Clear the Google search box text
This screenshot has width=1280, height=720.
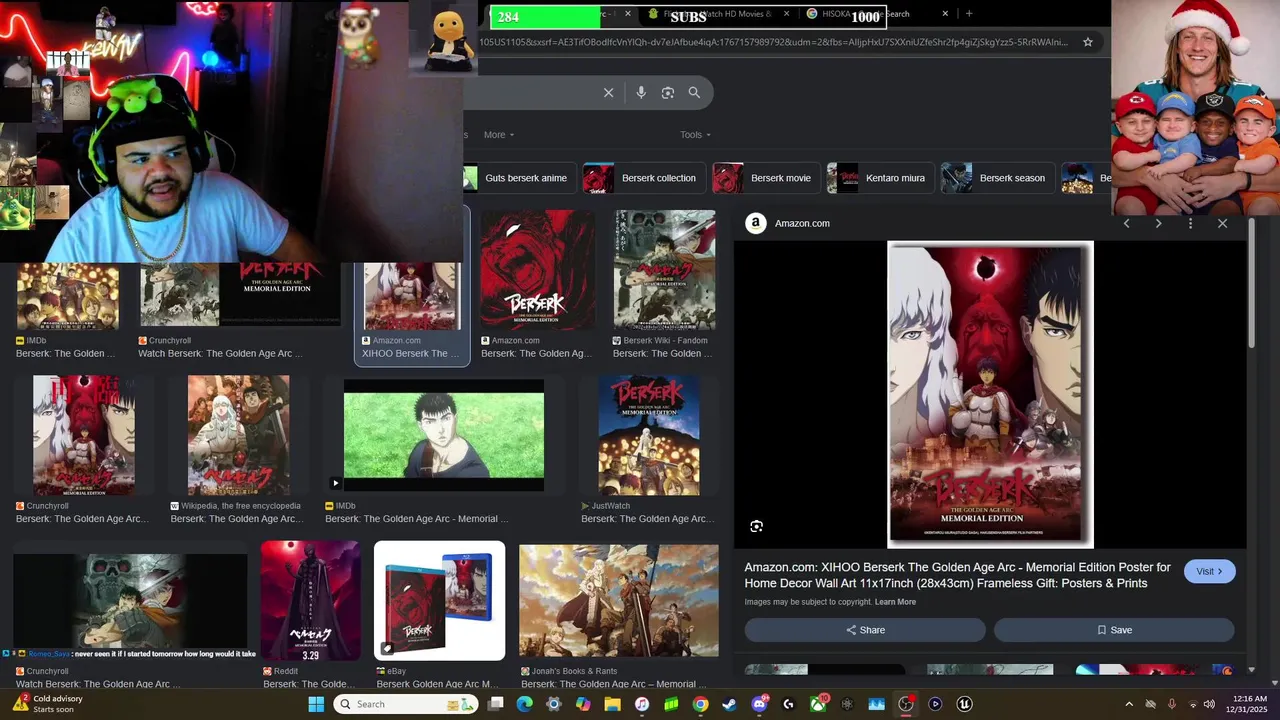pyautogui.click(x=608, y=92)
